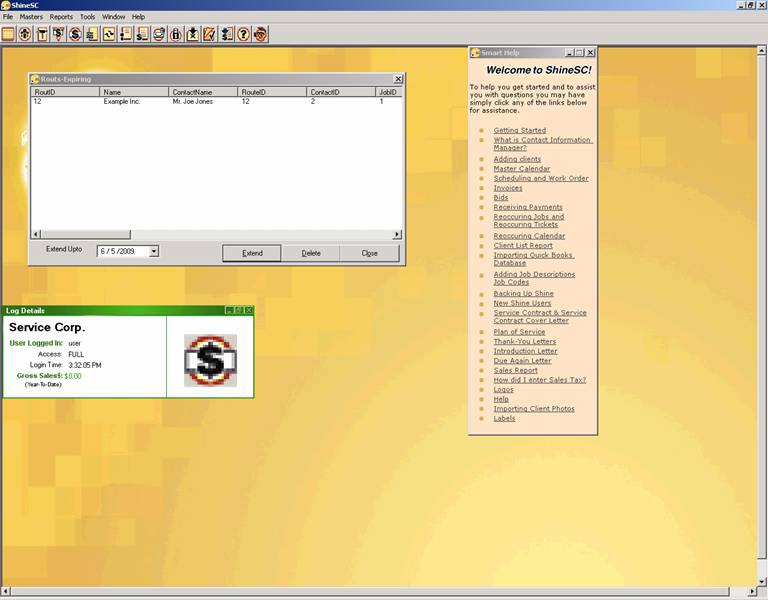
Task: Open the Reoccuring Calendar help link
Action: click(x=529, y=236)
